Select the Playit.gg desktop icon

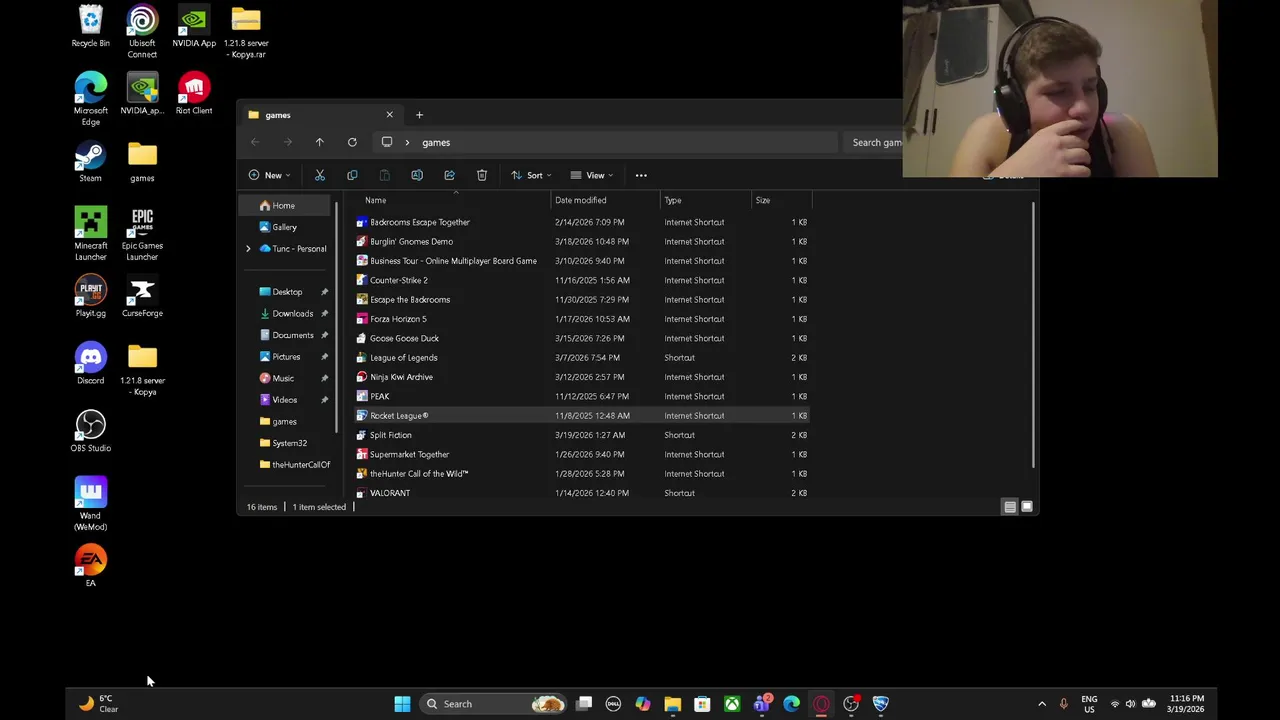coord(90,297)
